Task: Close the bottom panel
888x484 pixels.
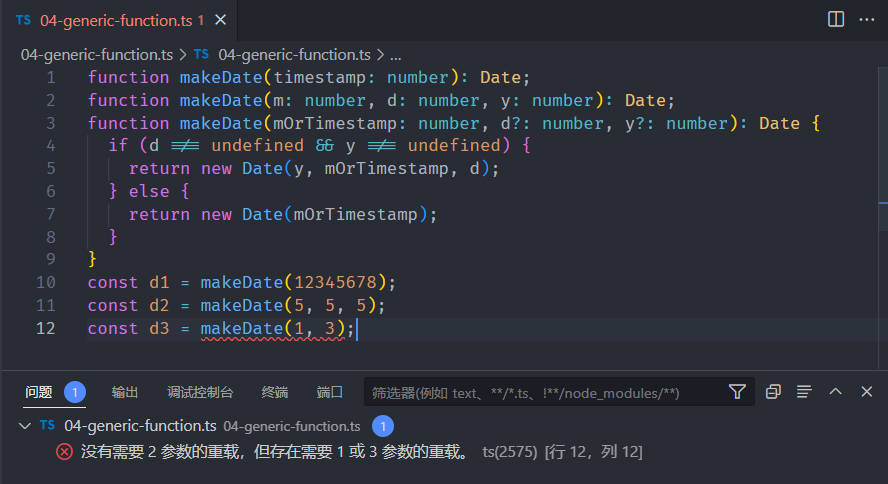Action: pyautogui.click(x=866, y=392)
